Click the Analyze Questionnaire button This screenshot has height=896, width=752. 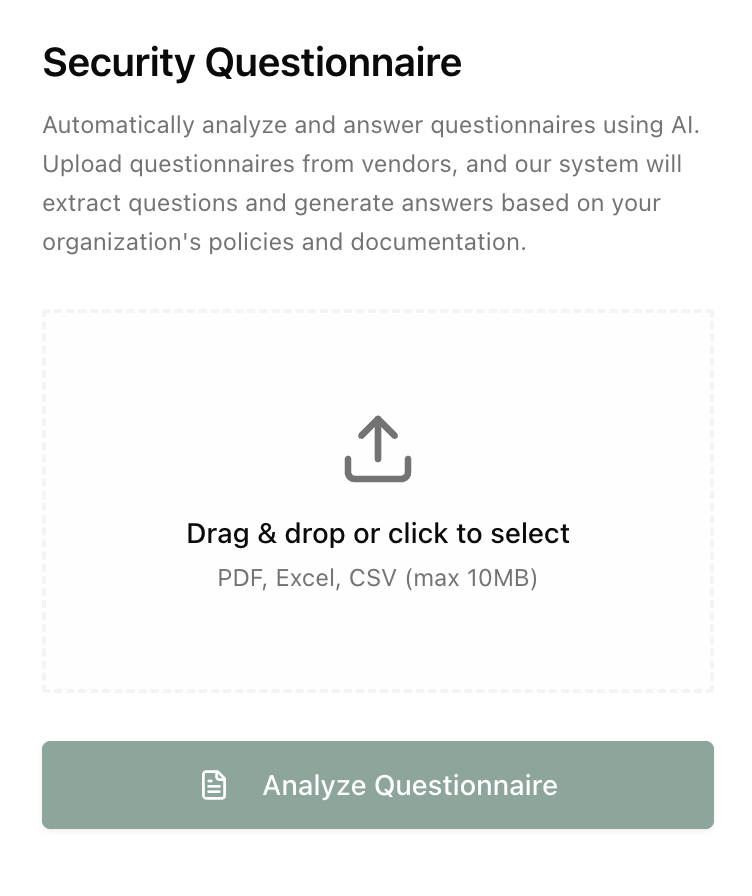click(377, 785)
